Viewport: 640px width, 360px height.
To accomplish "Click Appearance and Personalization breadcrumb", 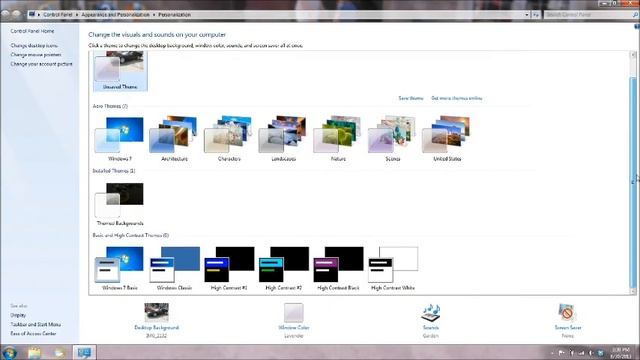I will 116,15.
